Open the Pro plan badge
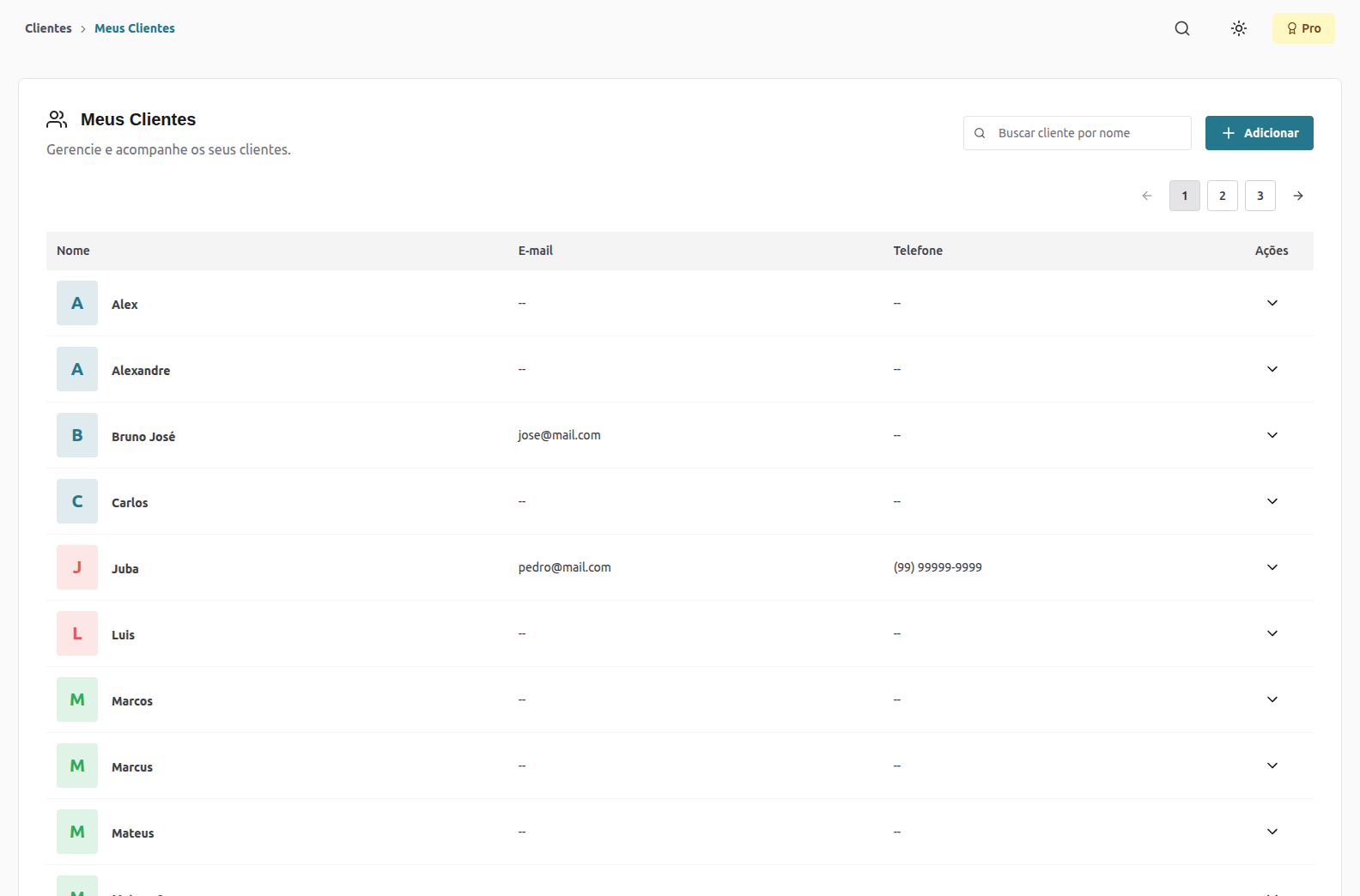This screenshot has height=896, width=1360. [1303, 28]
